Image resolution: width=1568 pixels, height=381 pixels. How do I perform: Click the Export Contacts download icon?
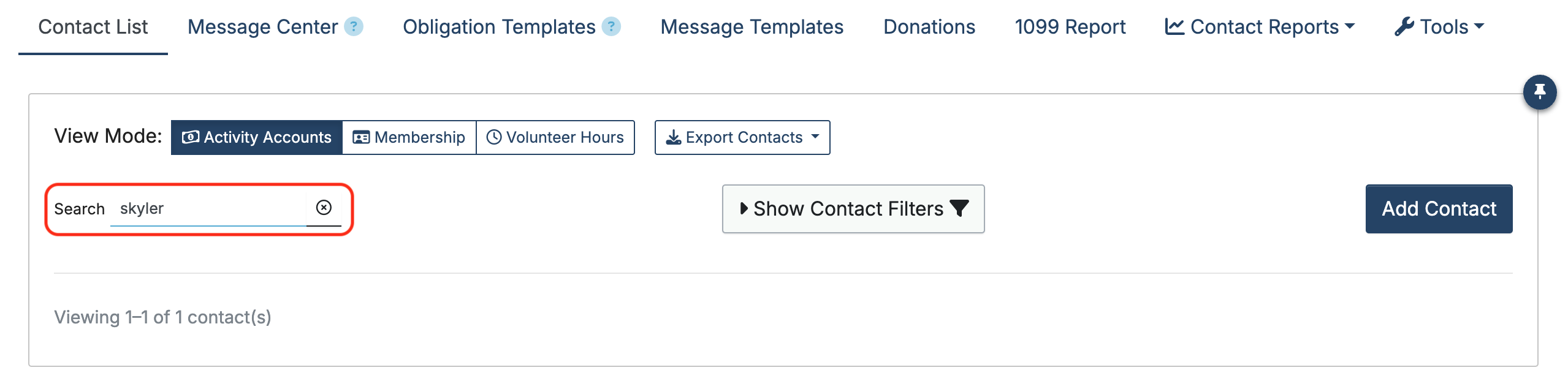pyautogui.click(x=674, y=137)
